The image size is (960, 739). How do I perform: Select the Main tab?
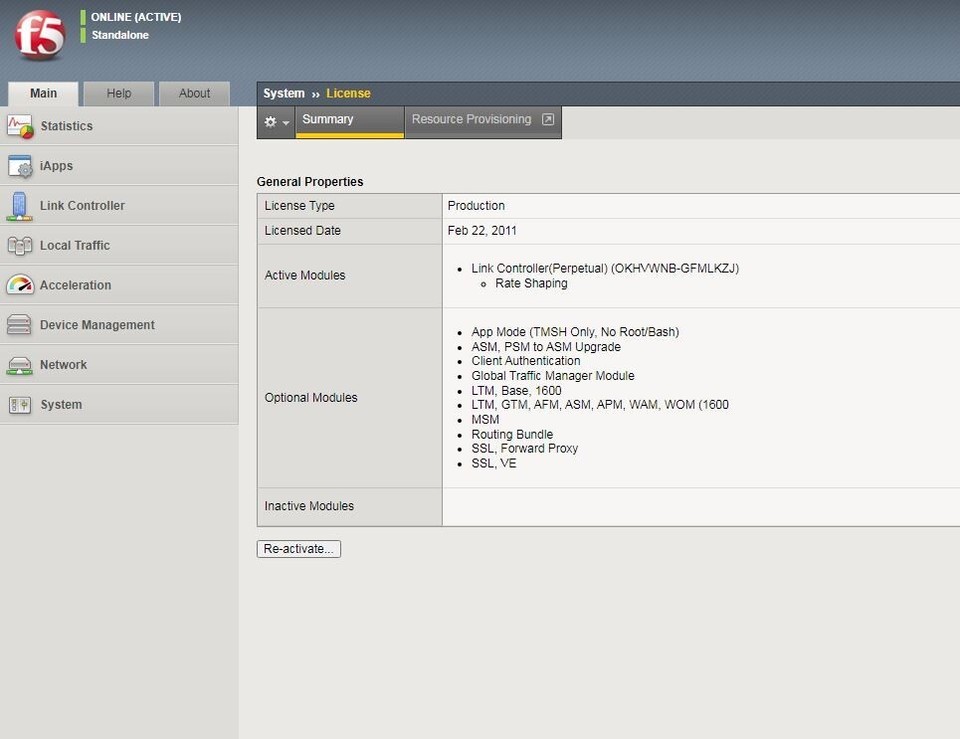(x=43, y=94)
